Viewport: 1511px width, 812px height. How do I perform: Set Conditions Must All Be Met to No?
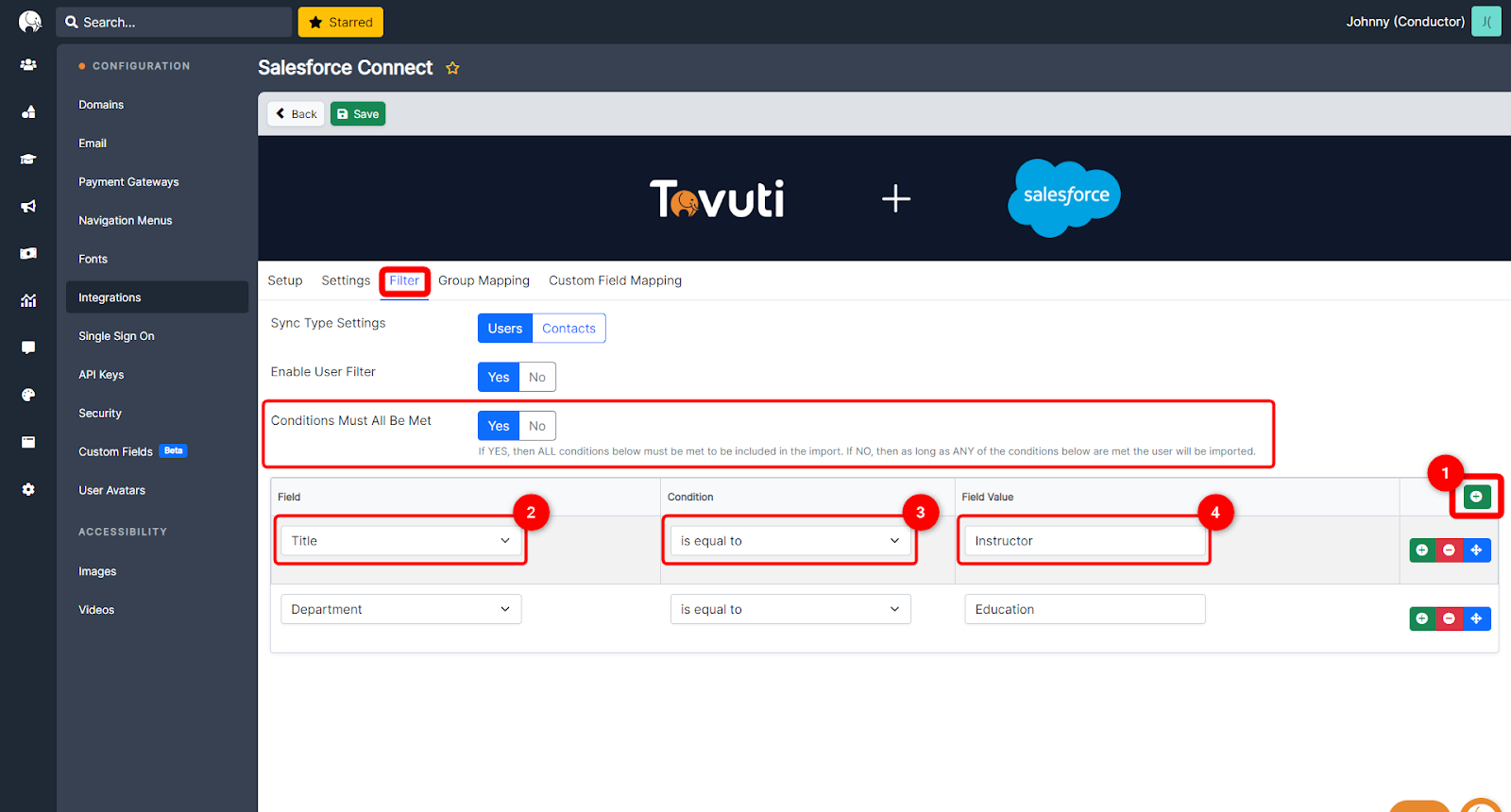pos(537,426)
